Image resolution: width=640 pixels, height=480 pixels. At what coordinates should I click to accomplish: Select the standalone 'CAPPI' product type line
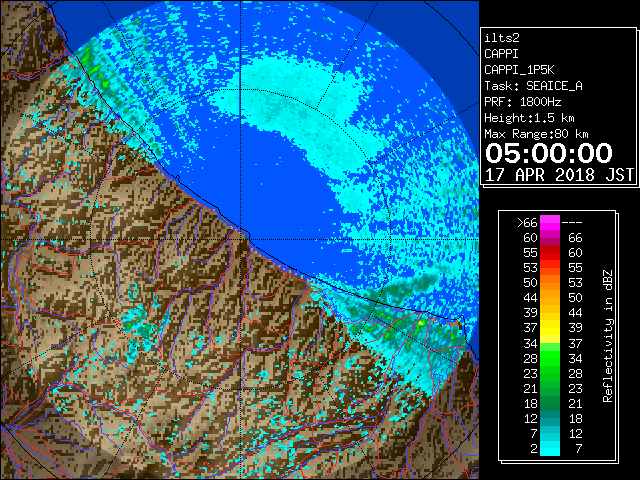click(501, 54)
